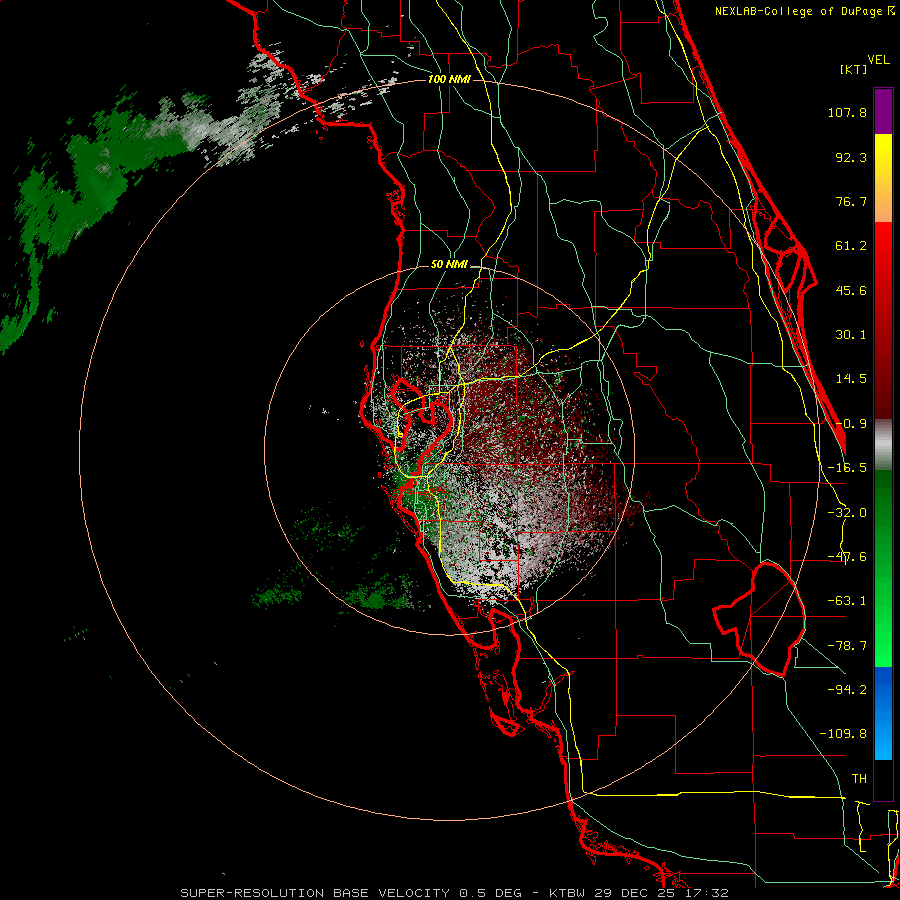Click the gray-white segment of color bar

[883, 445]
